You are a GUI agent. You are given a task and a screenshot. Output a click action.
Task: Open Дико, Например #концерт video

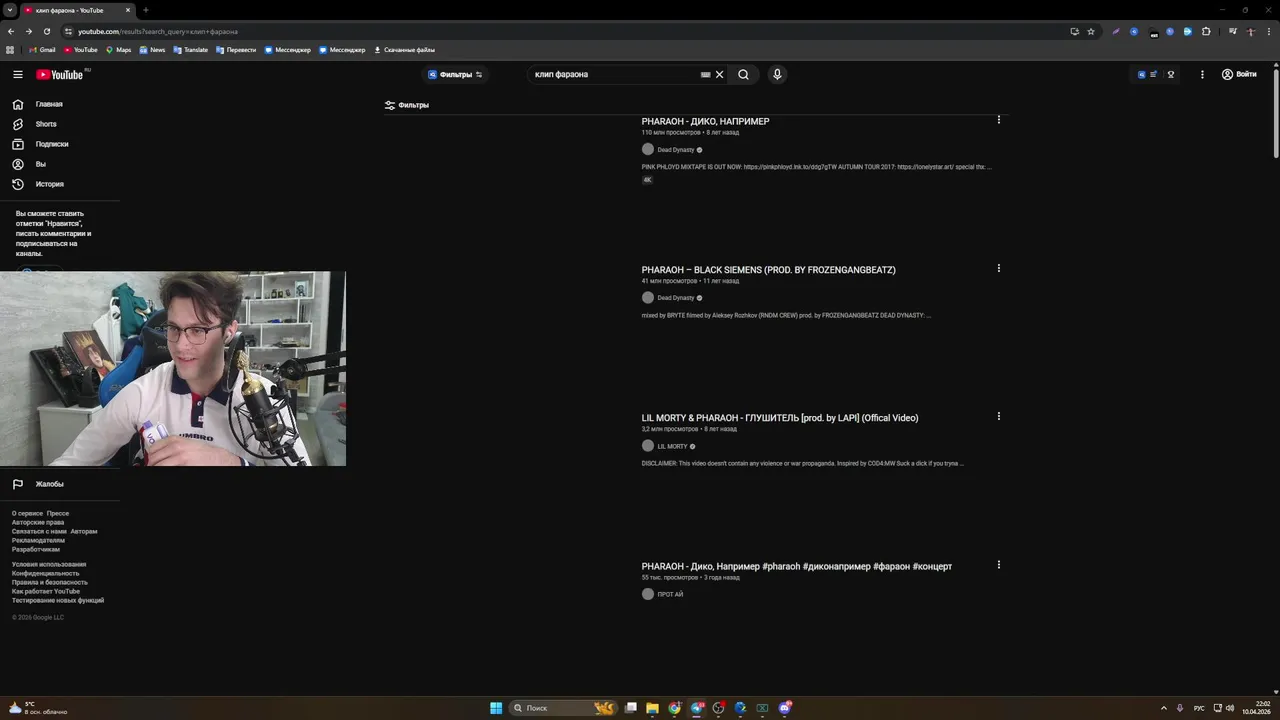(796, 566)
